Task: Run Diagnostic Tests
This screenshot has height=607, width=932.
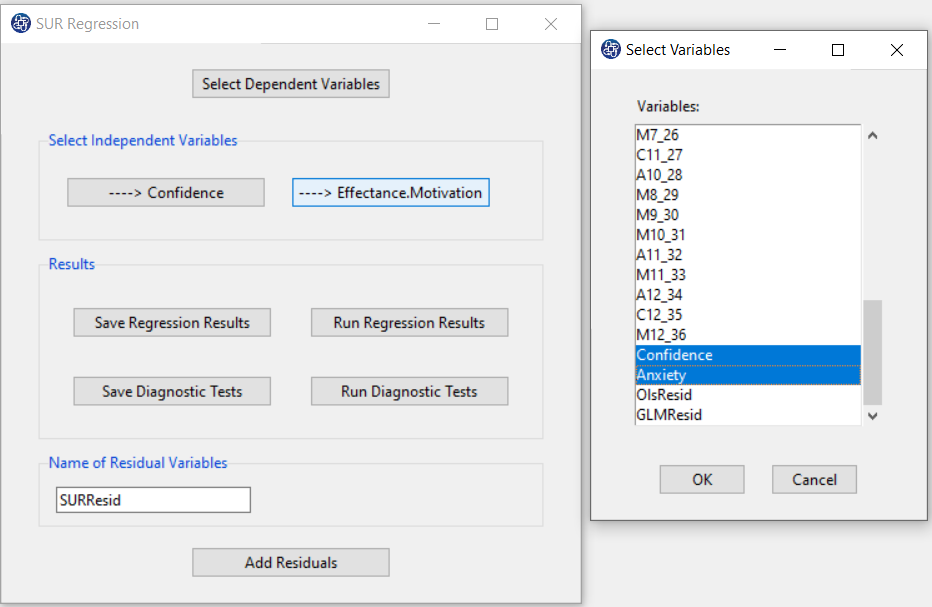Action: [410, 391]
